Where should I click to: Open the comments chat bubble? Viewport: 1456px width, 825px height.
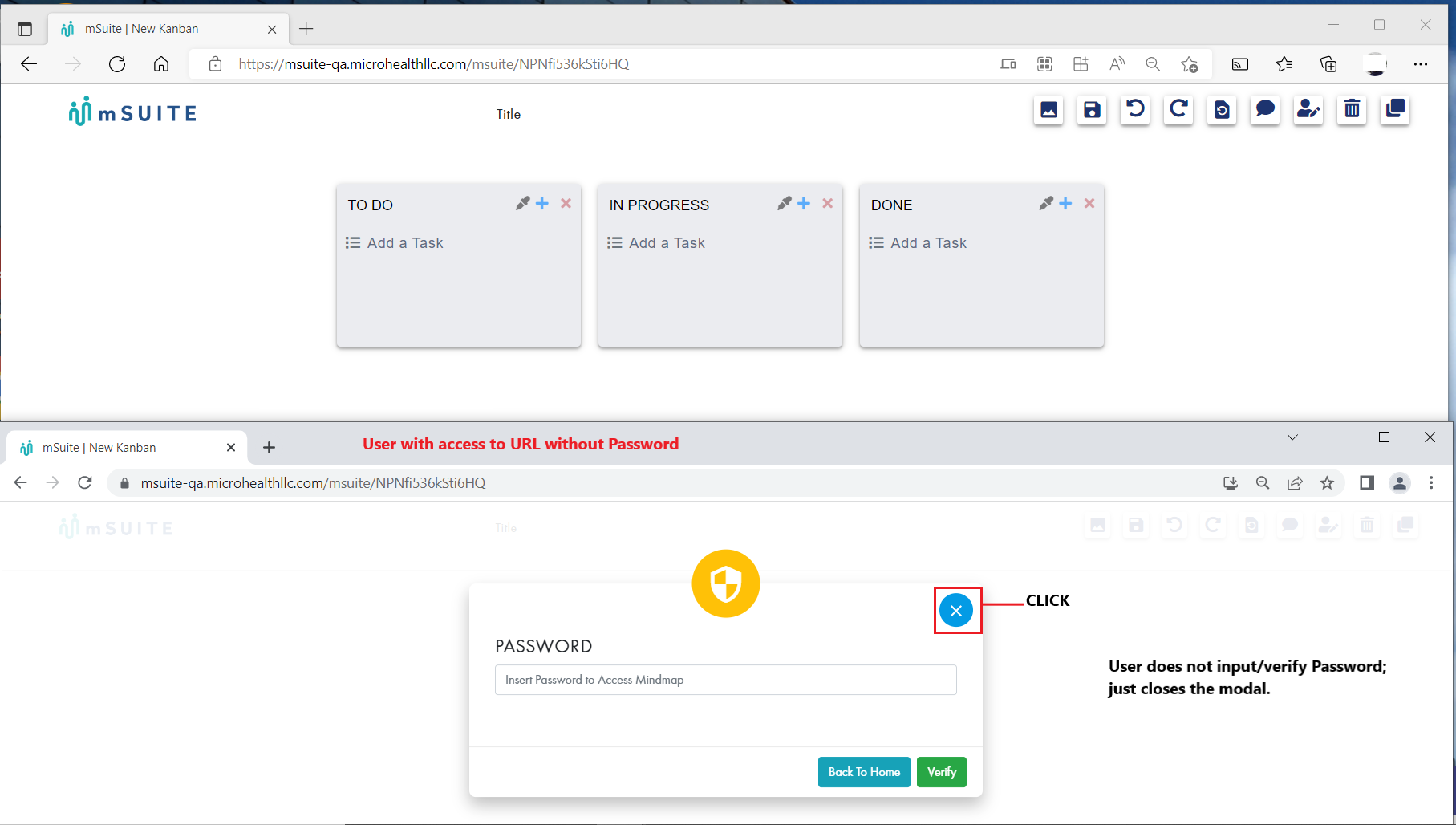[x=1265, y=110]
